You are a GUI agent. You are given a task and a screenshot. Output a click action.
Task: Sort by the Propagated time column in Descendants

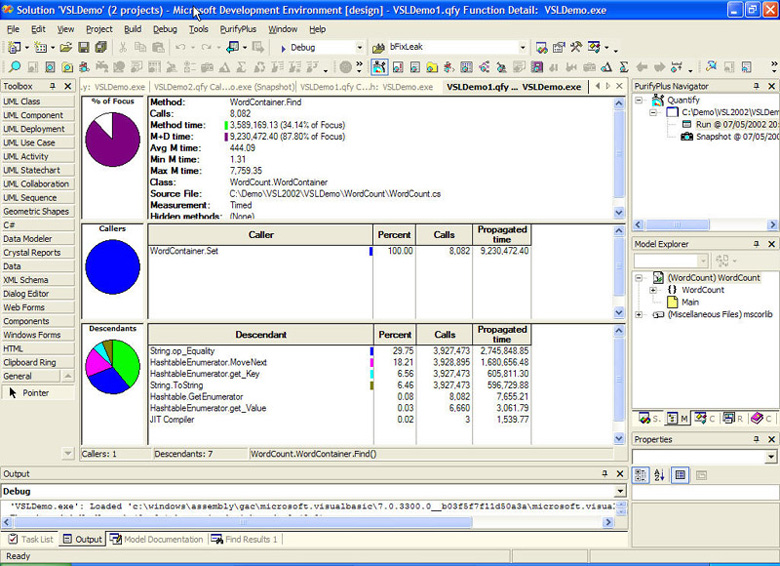coord(501,335)
